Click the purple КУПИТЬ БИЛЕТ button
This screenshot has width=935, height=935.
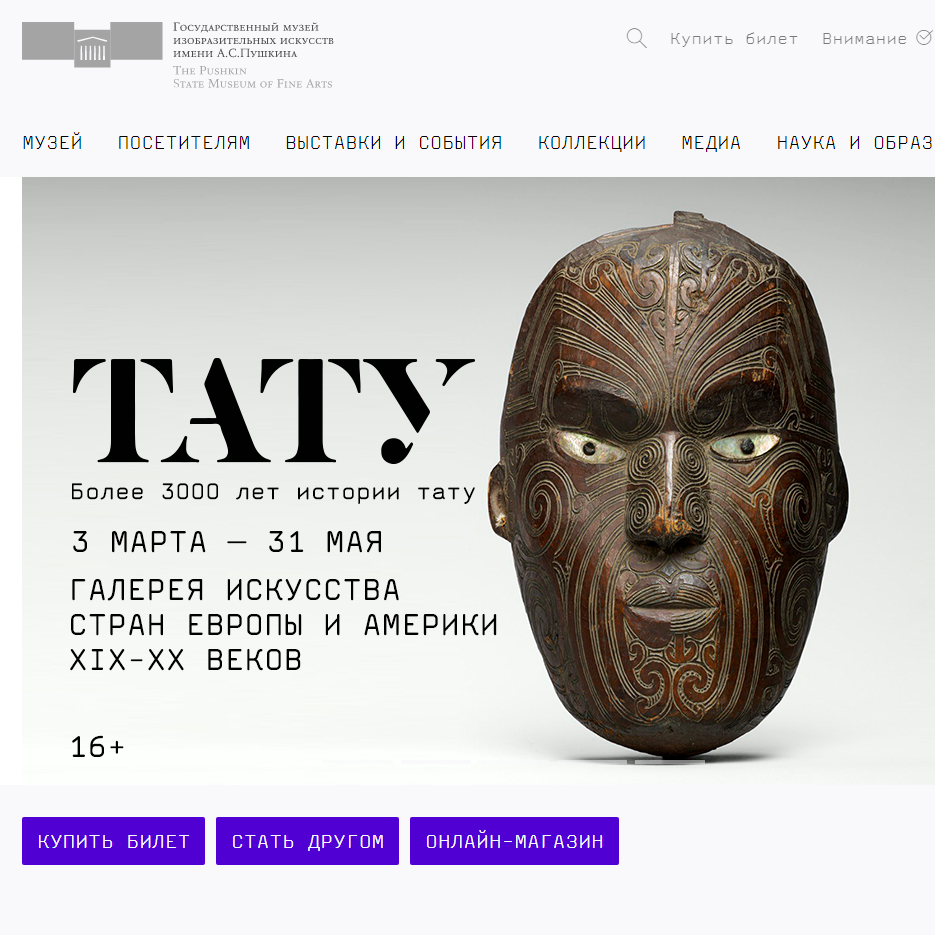(113, 841)
